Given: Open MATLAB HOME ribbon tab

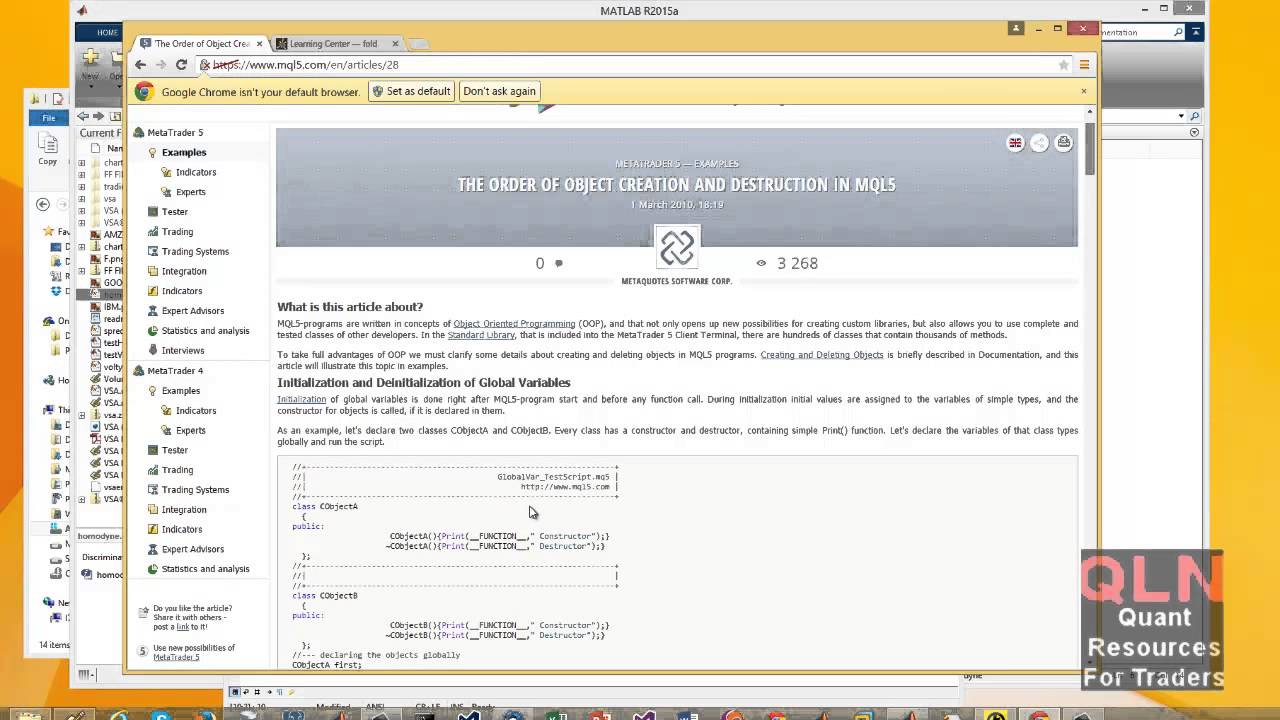Looking at the screenshot, I should click(x=107, y=32).
